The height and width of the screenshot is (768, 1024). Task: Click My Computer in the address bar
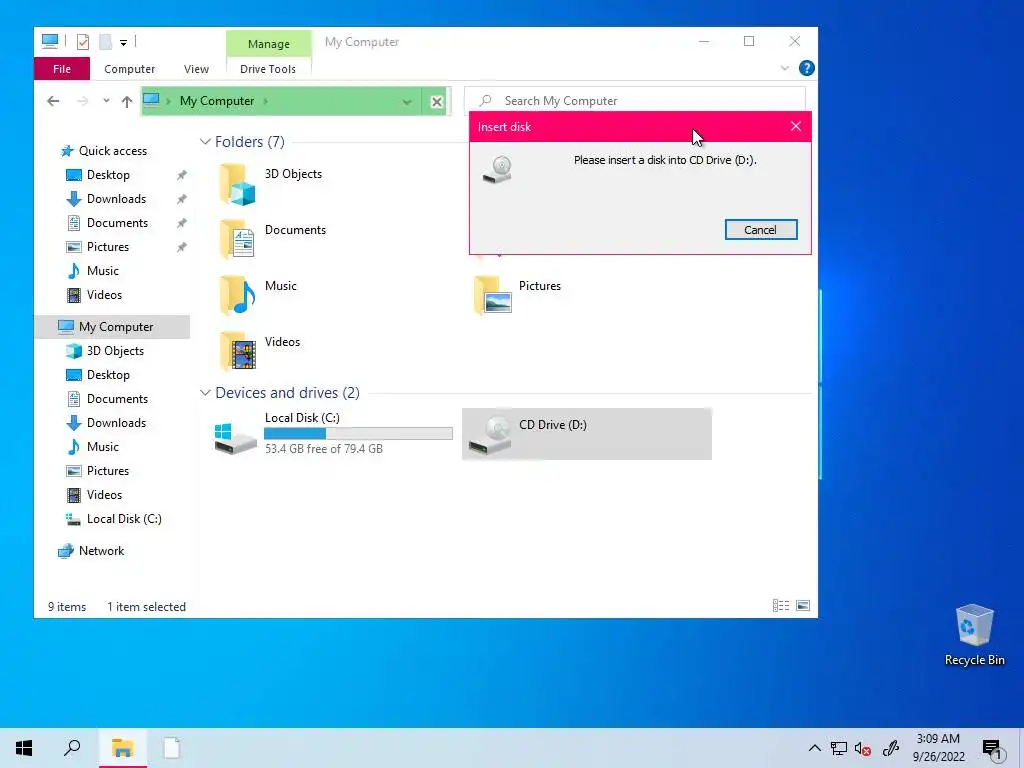pos(217,101)
